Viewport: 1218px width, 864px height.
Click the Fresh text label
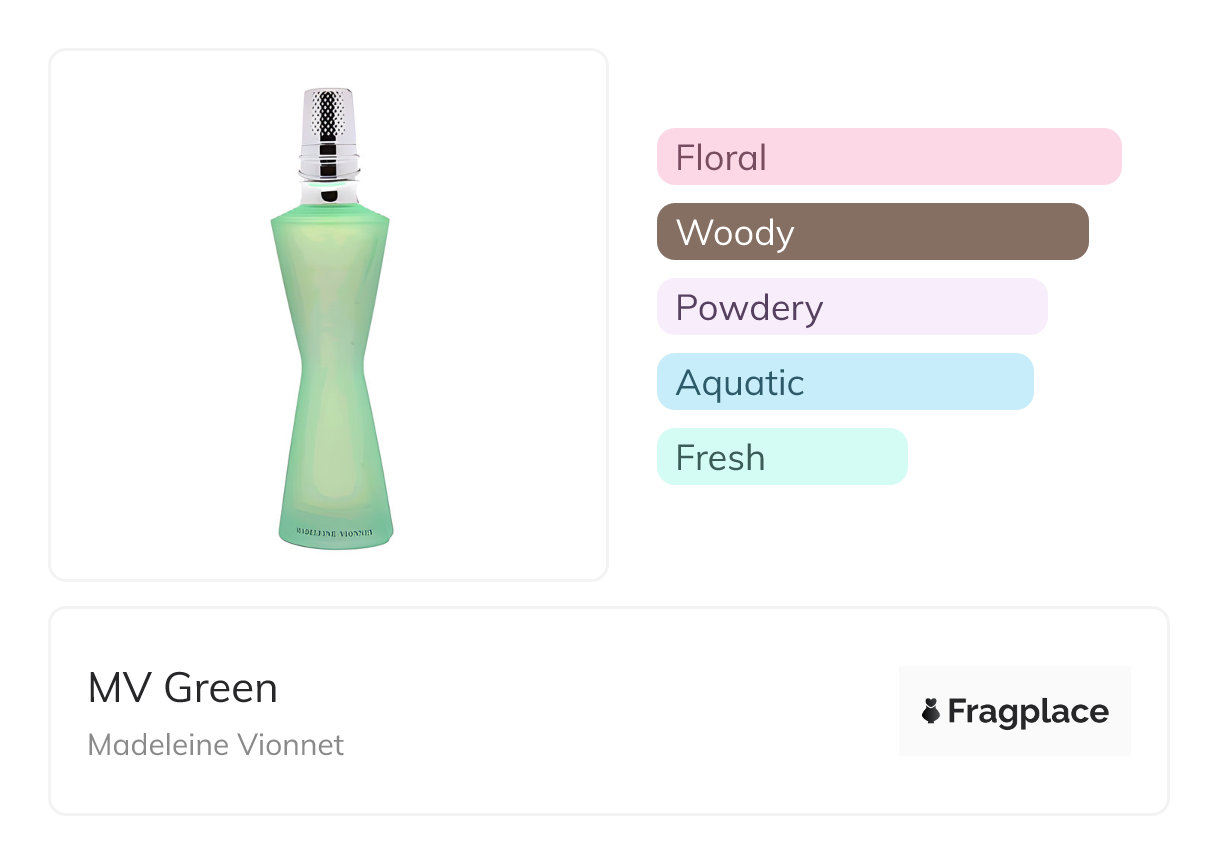click(720, 458)
